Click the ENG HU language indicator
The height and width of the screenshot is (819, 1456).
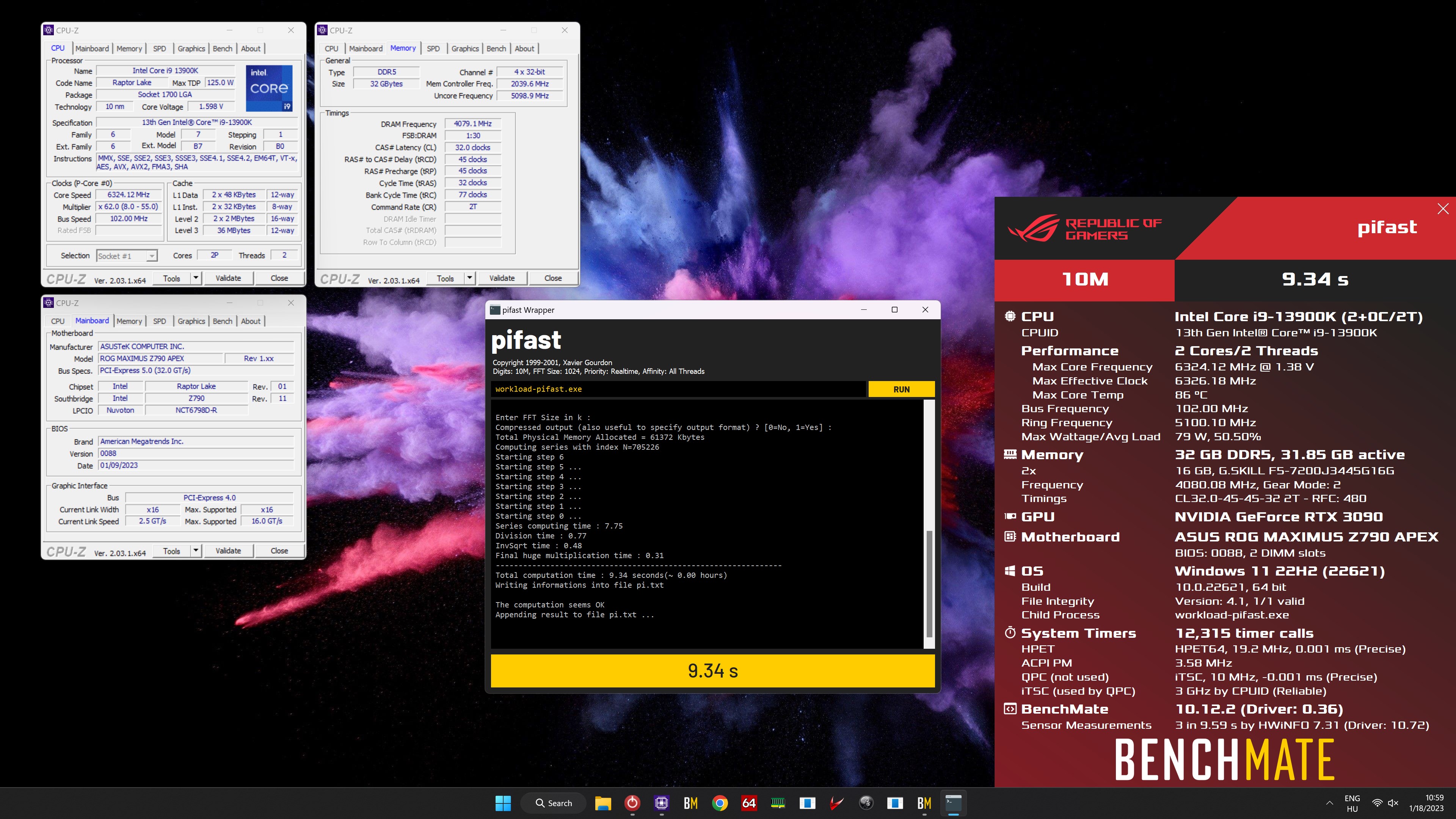1352,803
